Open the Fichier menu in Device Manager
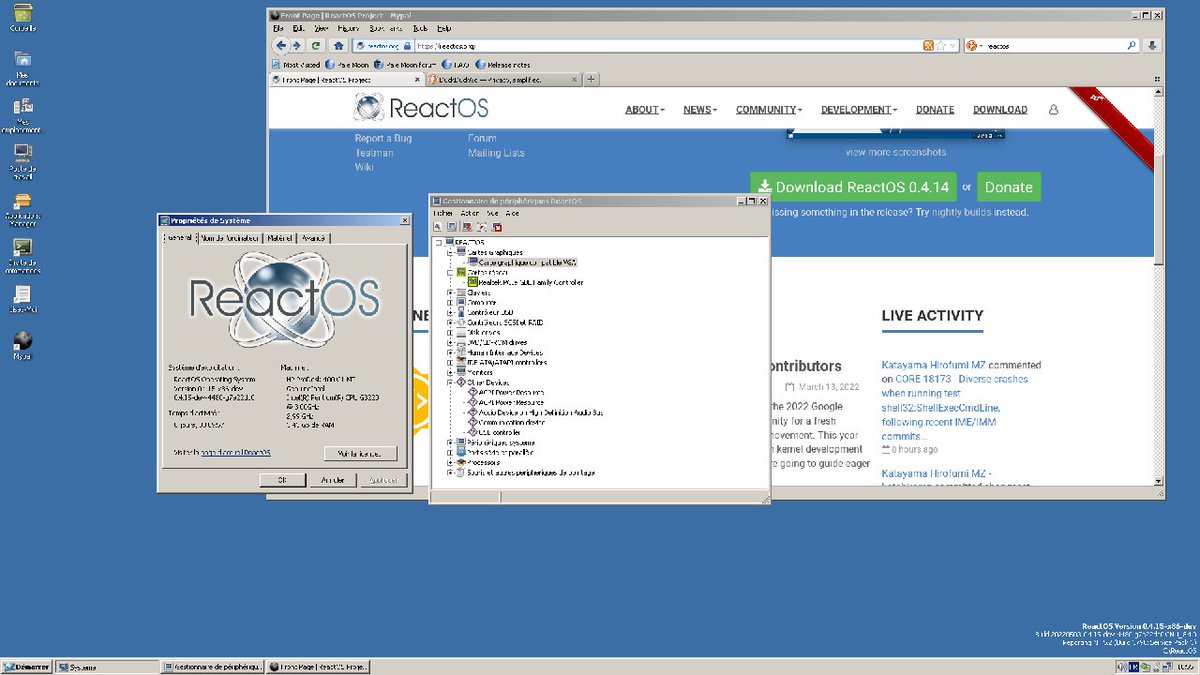The width and height of the screenshot is (1200, 675). 443,213
